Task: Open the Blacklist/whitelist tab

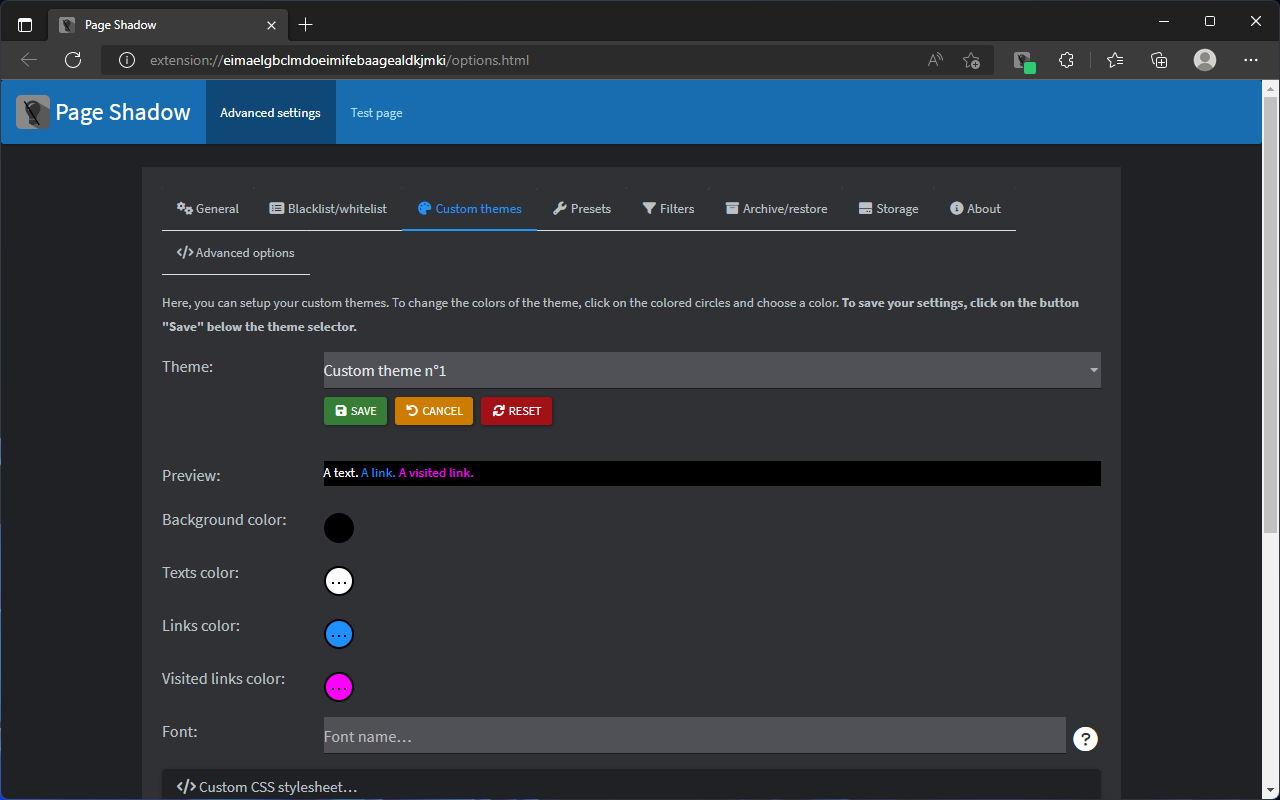Action: coord(328,209)
